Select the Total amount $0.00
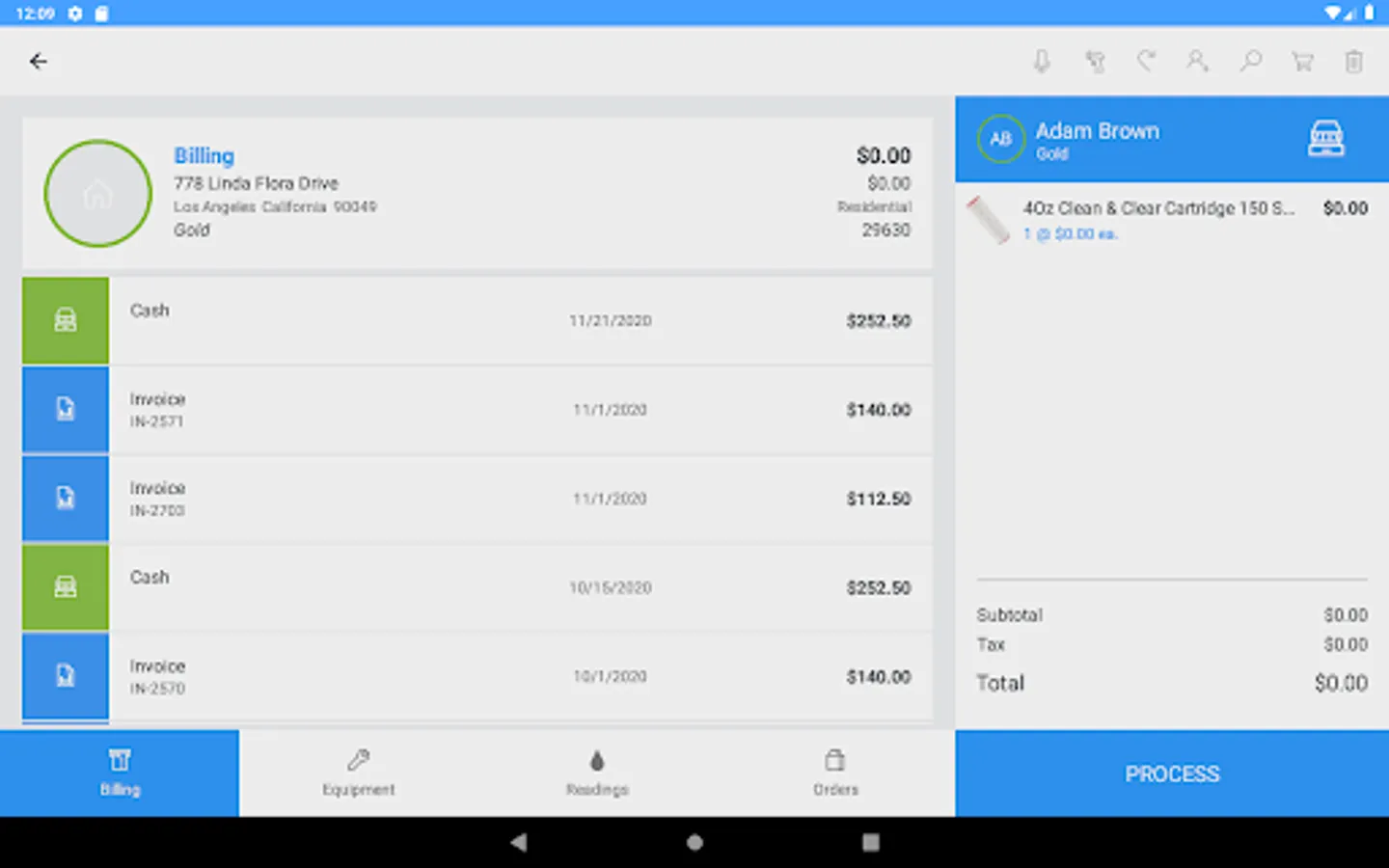Image resolution: width=1389 pixels, height=868 pixels. (x=1341, y=683)
